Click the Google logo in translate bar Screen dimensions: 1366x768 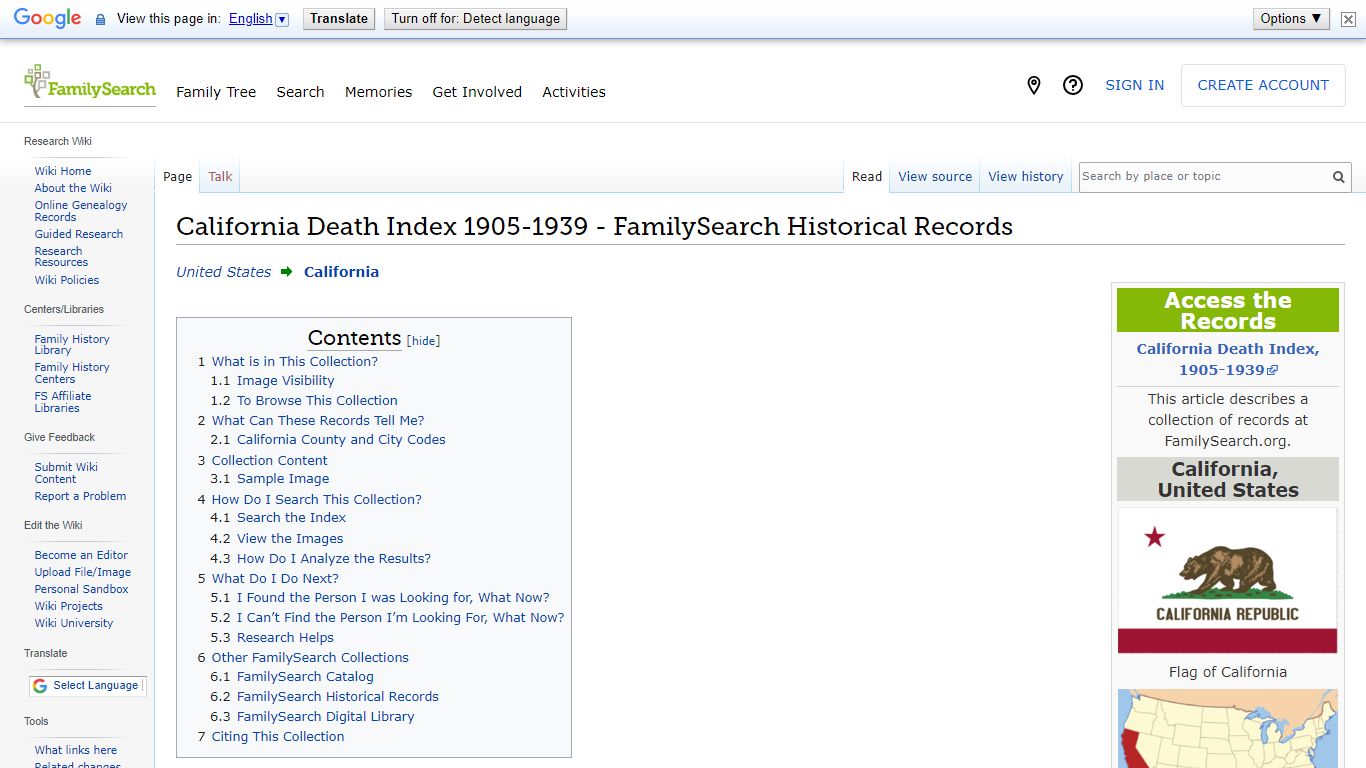pos(47,19)
